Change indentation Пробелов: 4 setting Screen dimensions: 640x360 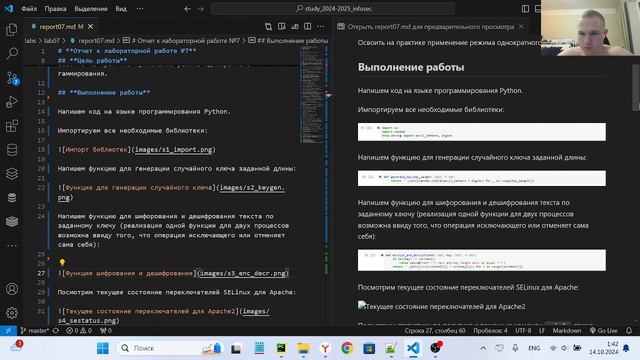pos(490,331)
